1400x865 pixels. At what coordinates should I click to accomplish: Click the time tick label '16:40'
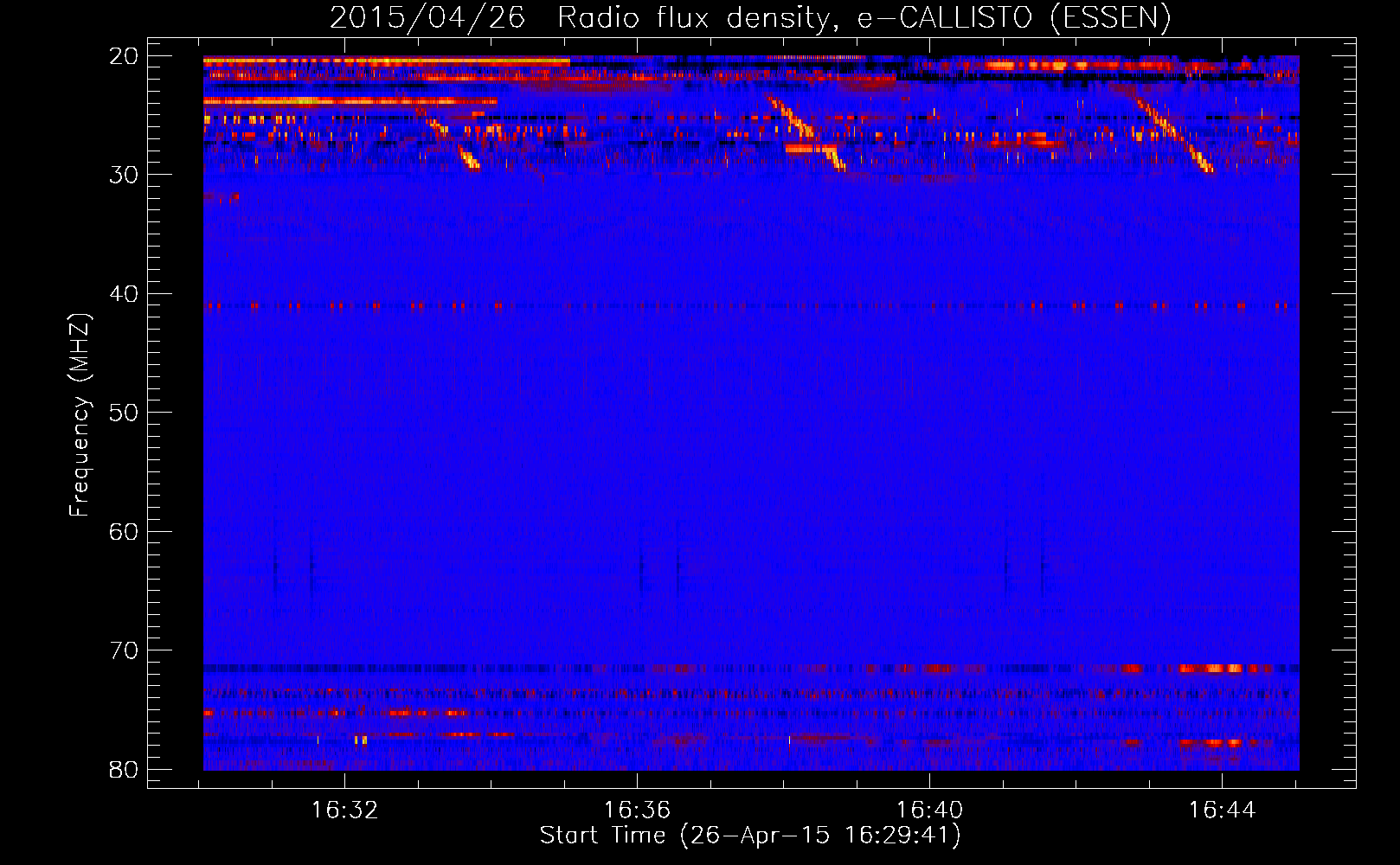[930, 811]
